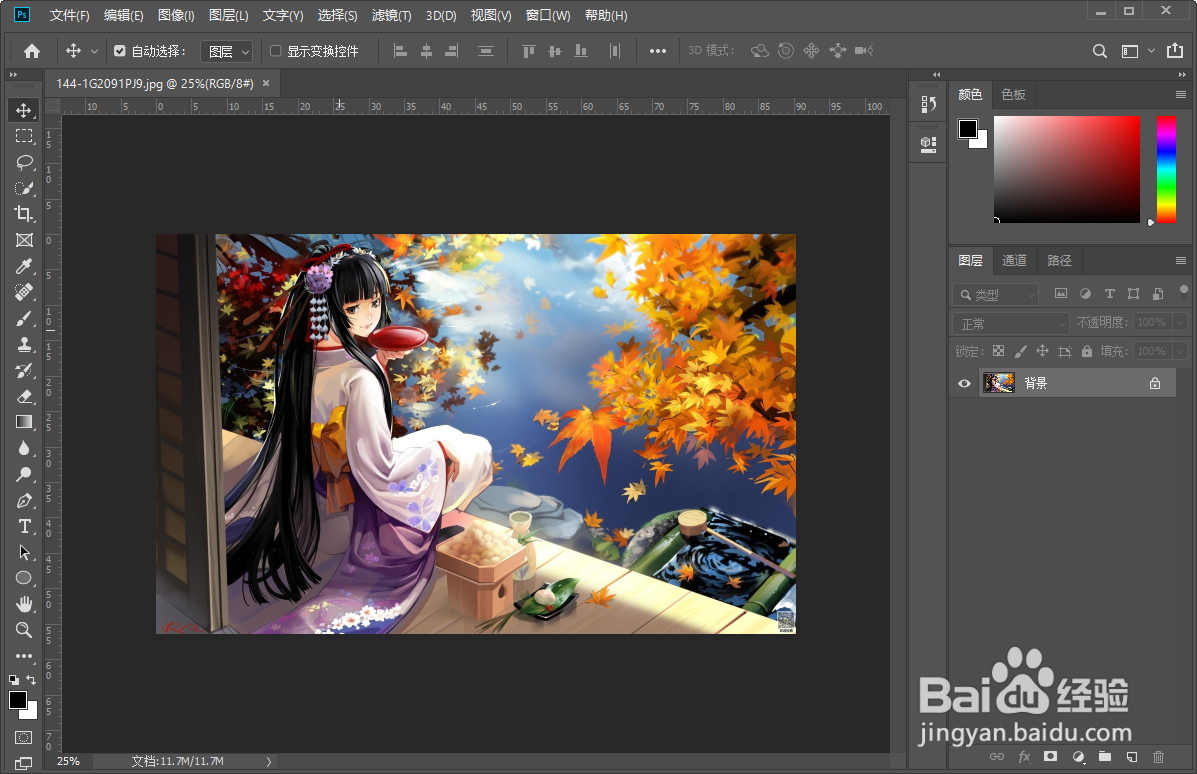Viewport: 1197px width, 774px height.
Task: Click the Share icon
Action: tap(1175, 51)
